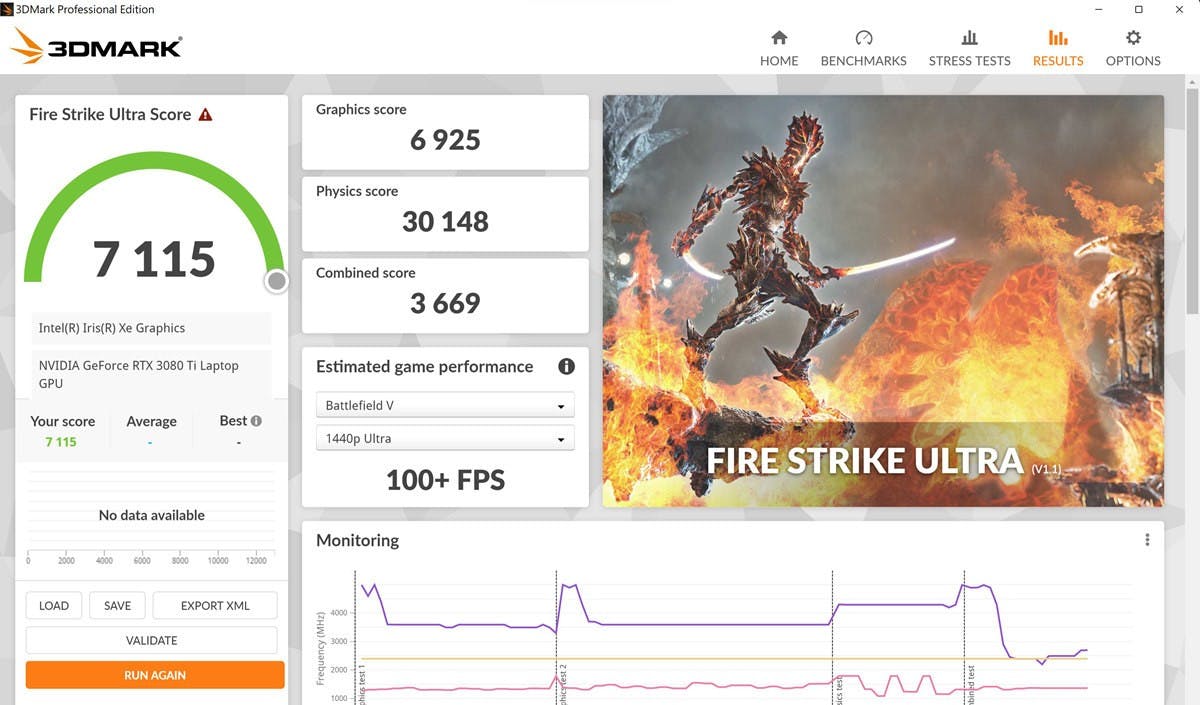
Task: Click the benchmarks gauge icon
Action: 864,38
